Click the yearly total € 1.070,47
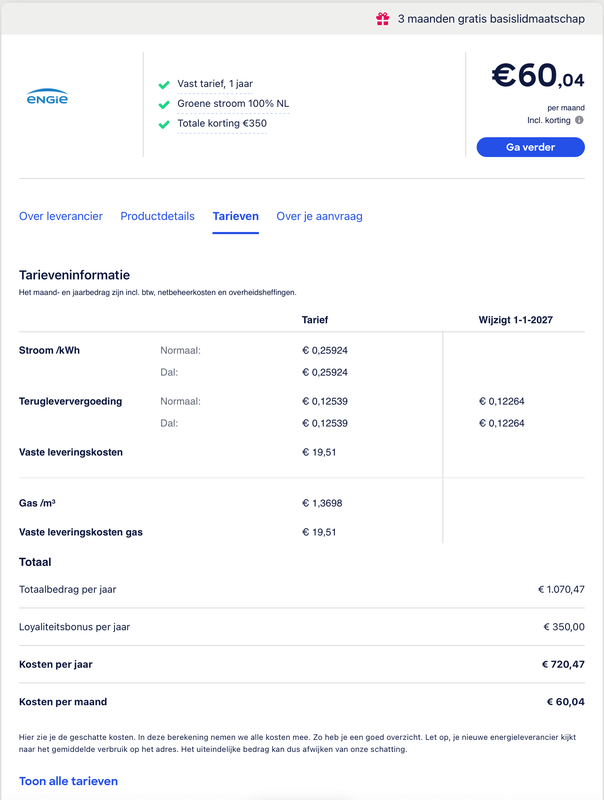The width and height of the screenshot is (604, 800). tap(561, 589)
